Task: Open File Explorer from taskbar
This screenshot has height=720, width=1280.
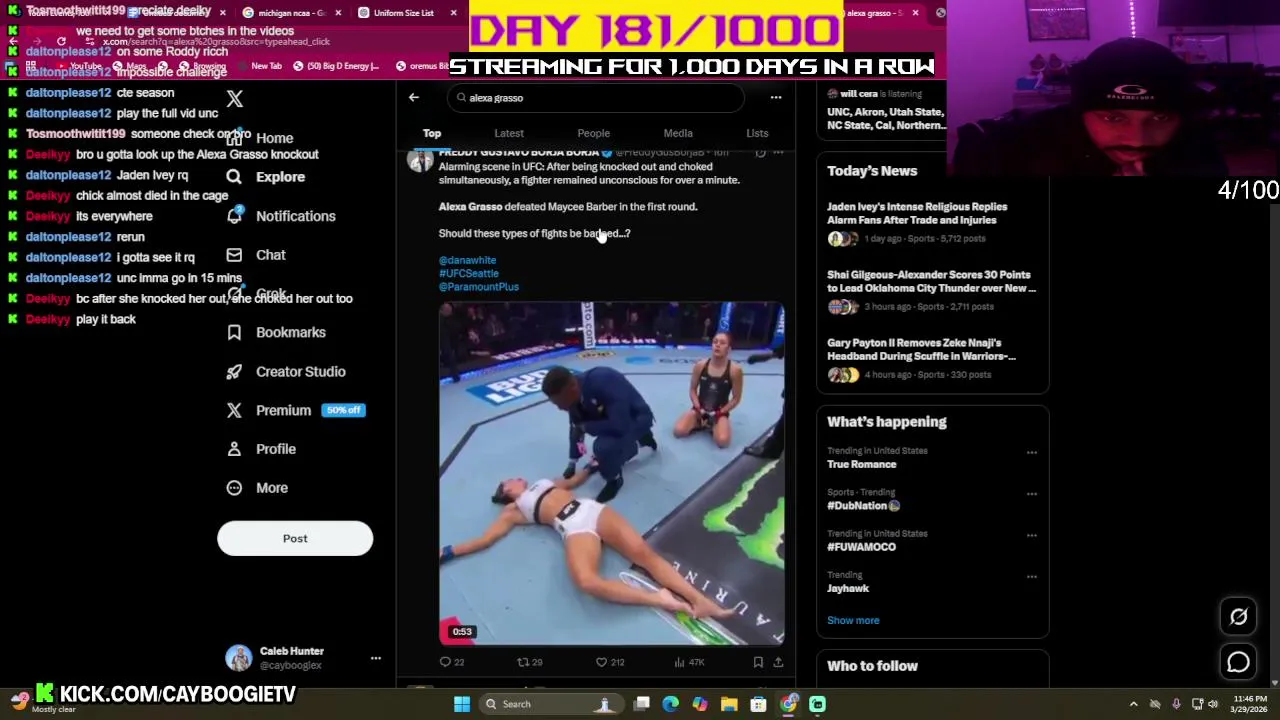Action: (x=729, y=704)
